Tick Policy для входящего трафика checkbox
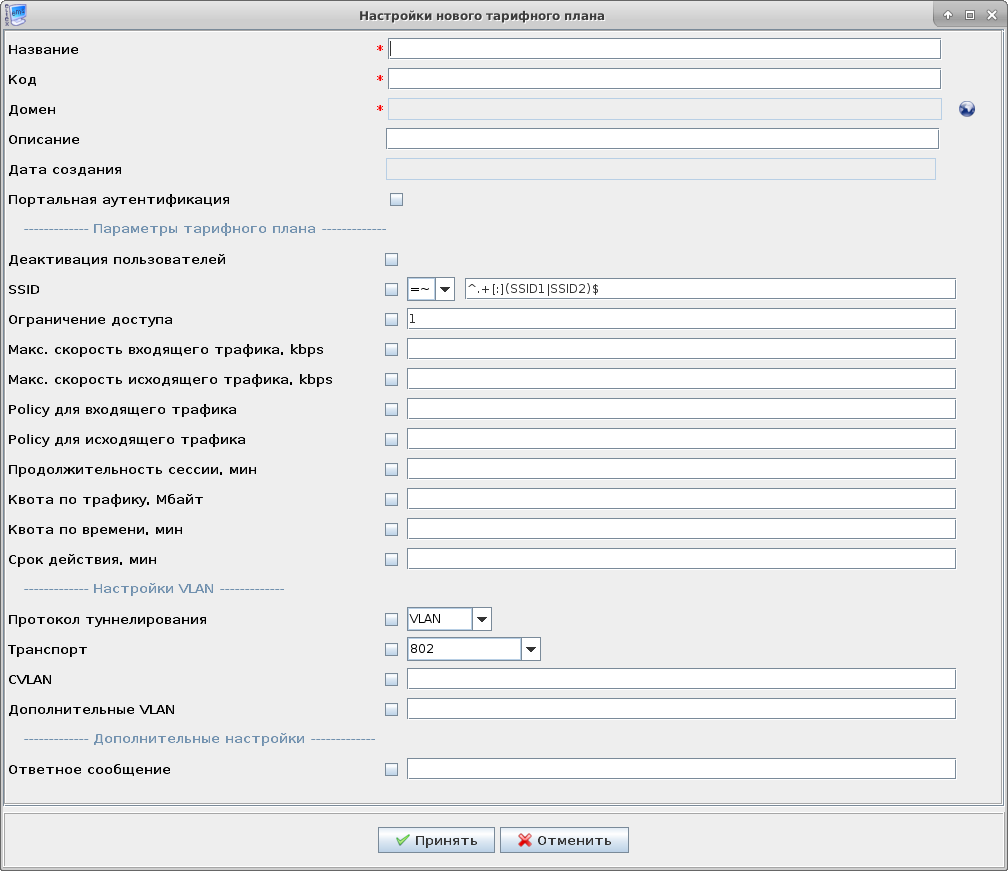This screenshot has width=1008, height=871. (x=392, y=409)
